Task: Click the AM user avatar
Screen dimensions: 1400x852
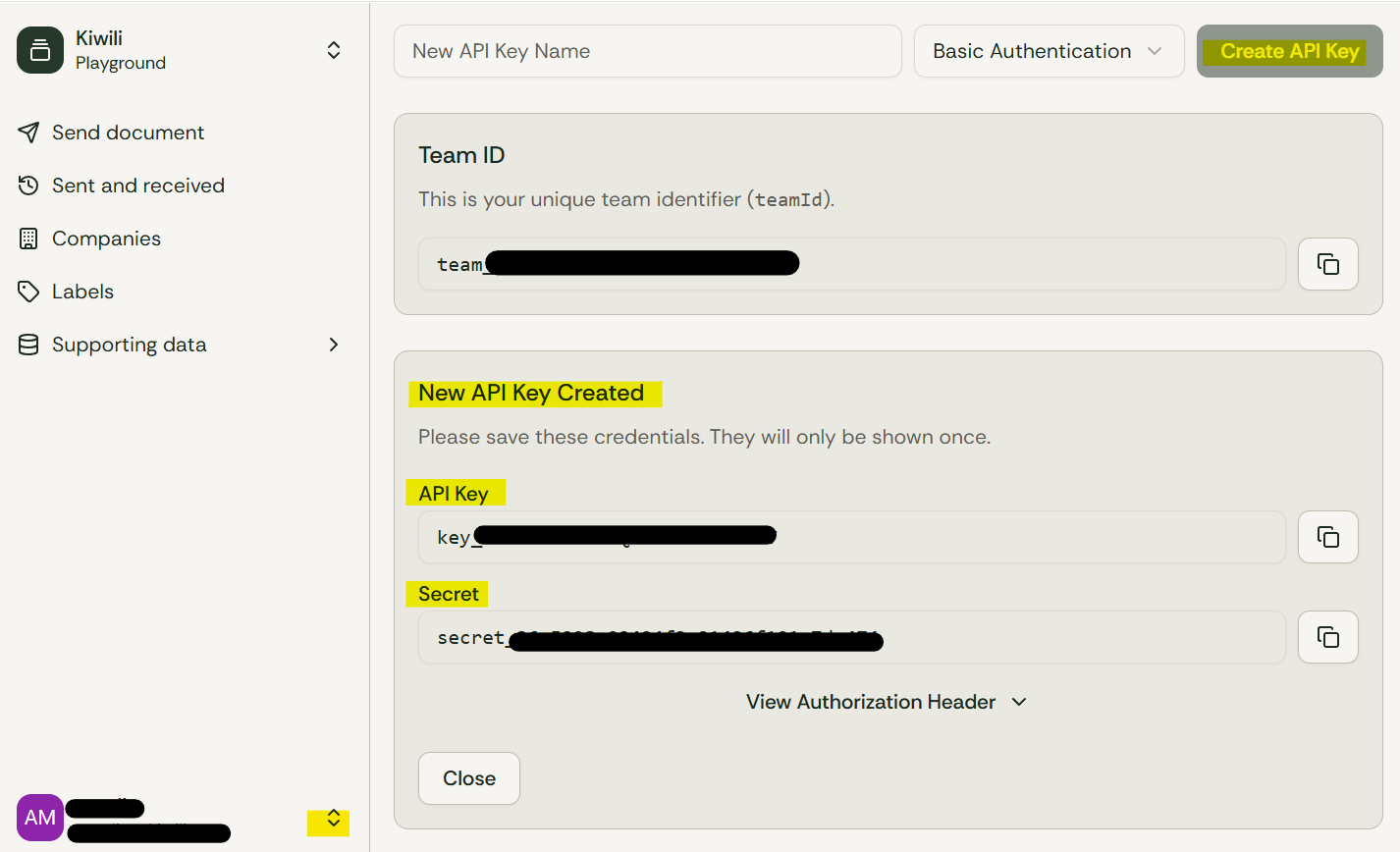Action: coord(40,818)
